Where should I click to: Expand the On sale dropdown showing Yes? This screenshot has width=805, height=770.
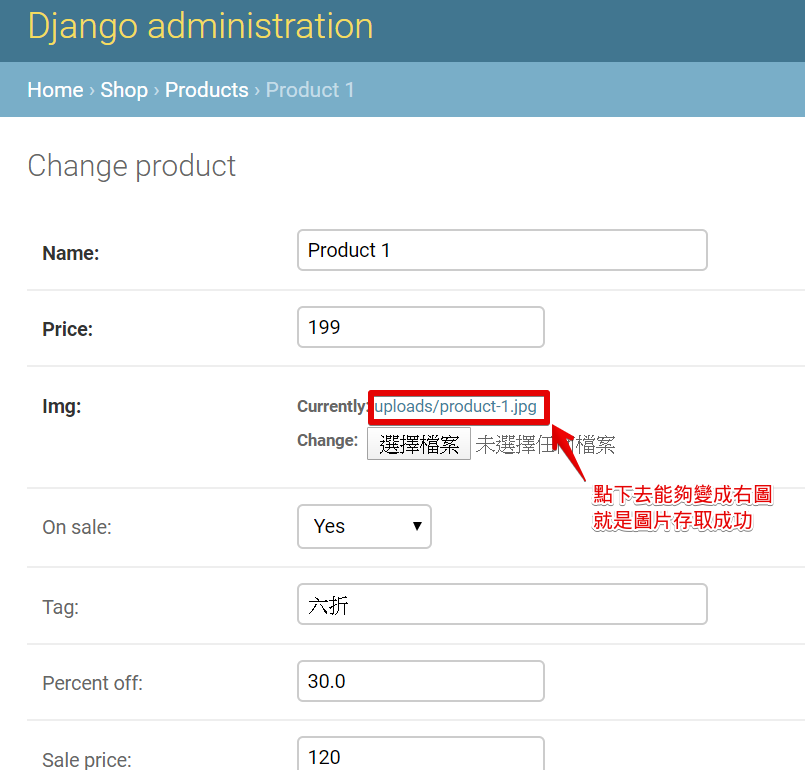coord(364,527)
